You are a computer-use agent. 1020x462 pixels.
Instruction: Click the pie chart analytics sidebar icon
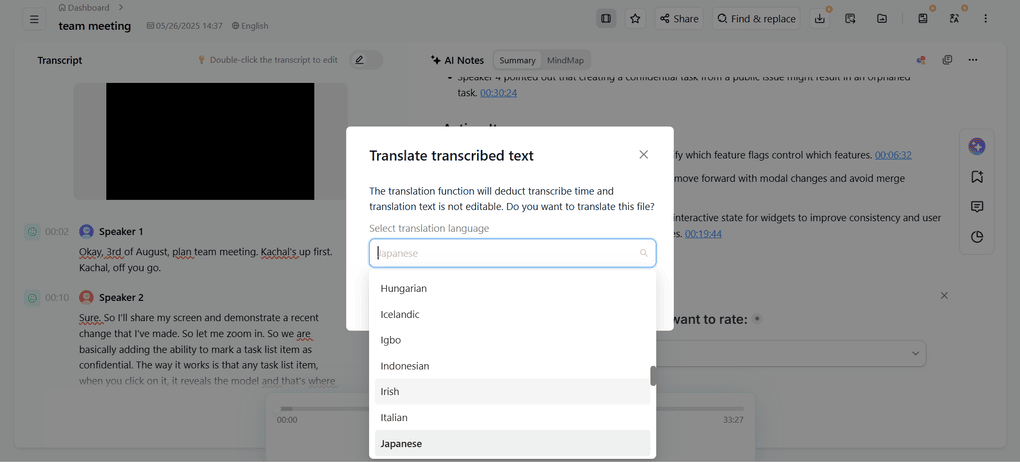[976, 237]
